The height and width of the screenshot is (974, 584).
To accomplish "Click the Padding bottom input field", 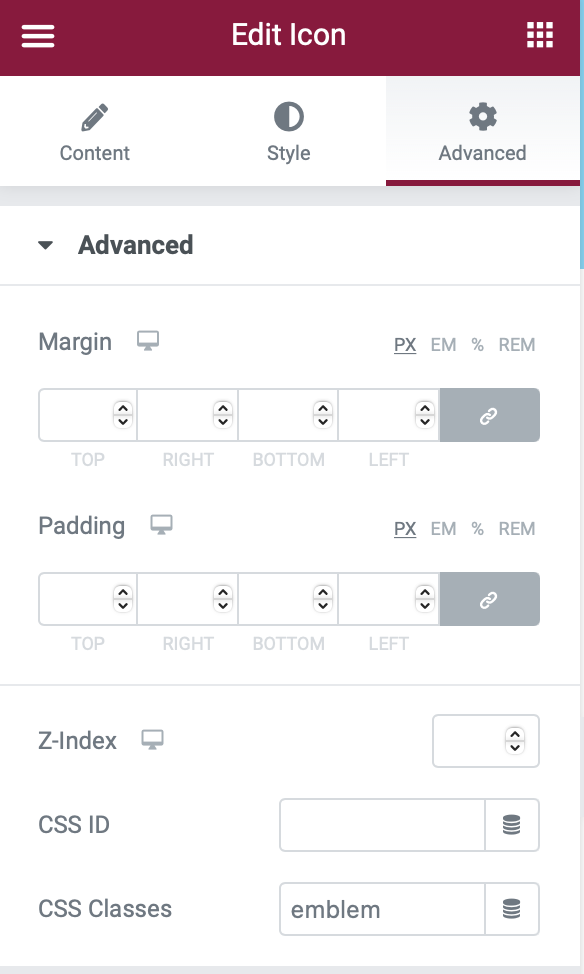I will [288, 599].
